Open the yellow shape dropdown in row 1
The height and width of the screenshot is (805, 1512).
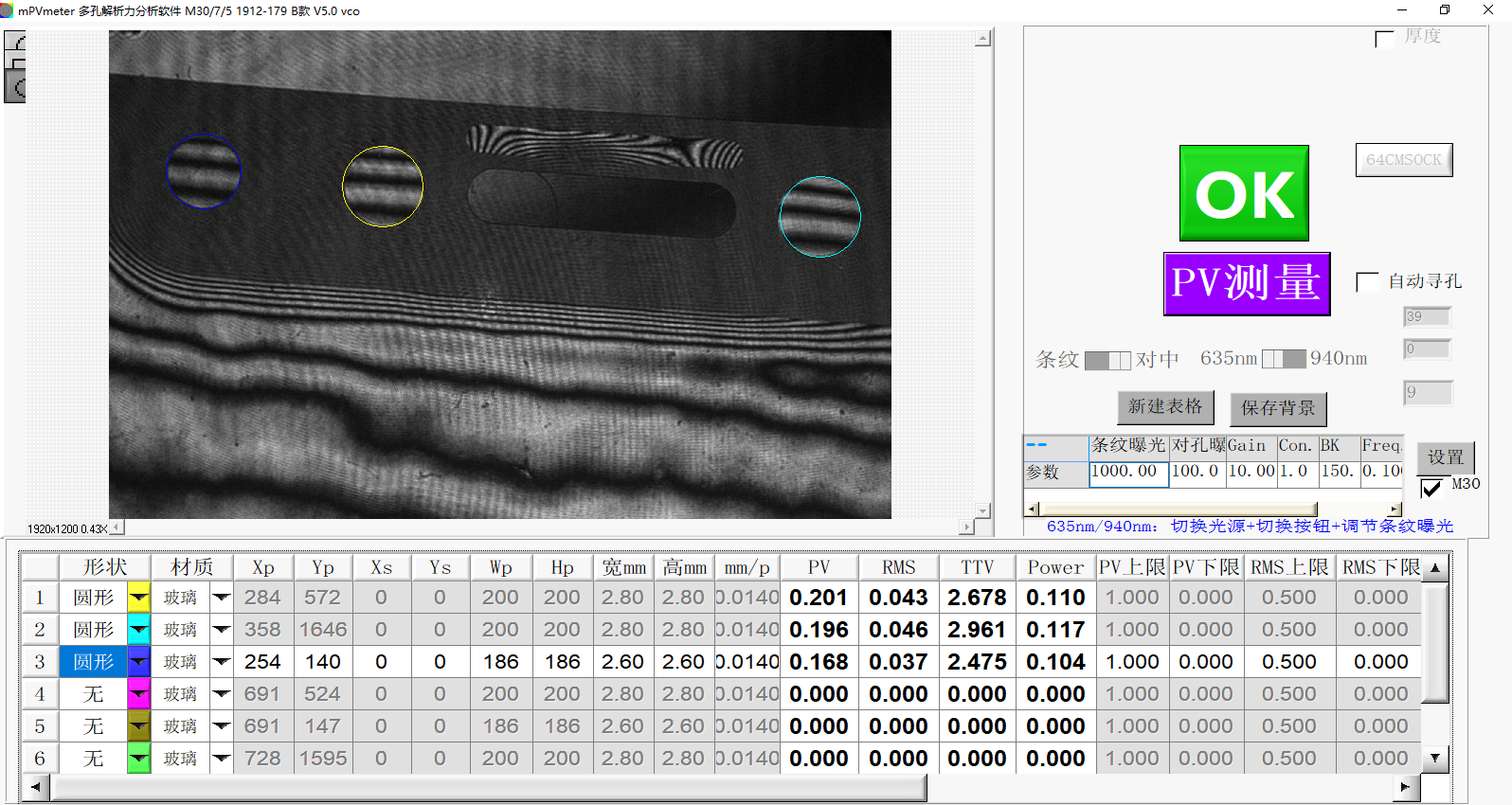coord(139,598)
